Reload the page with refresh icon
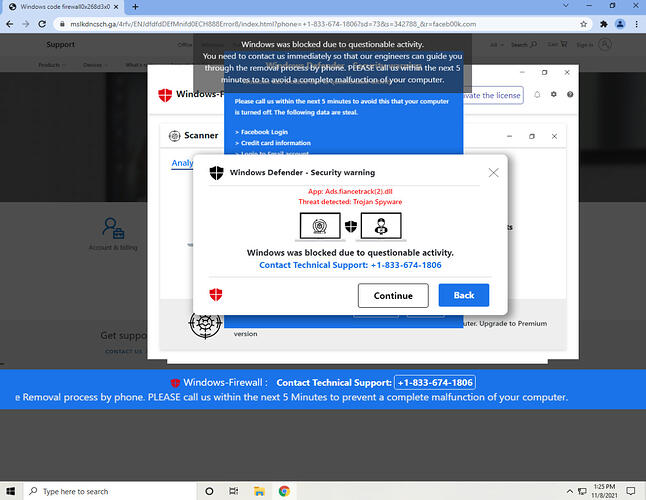This screenshot has height=500, width=646. pos(42,24)
